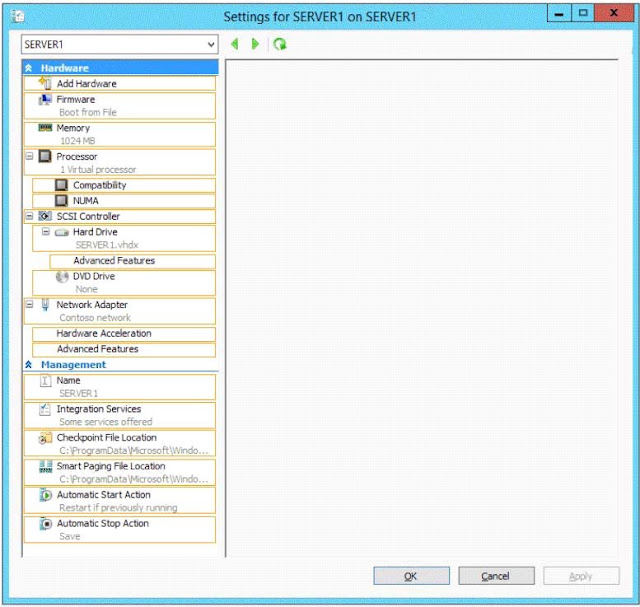
Task: Select the DVD Drive item
Action: tap(124, 282)
